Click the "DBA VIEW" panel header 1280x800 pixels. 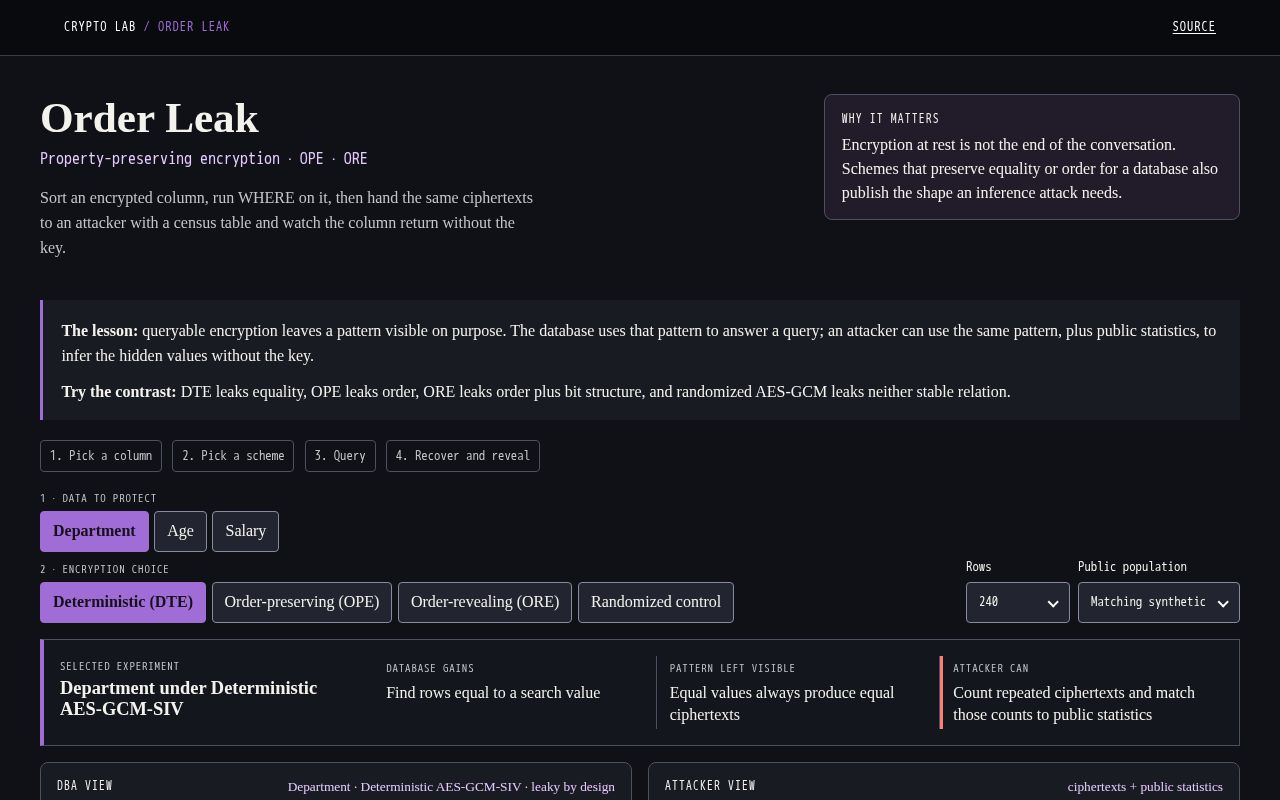pyautogui.click(x=85, y=786)
